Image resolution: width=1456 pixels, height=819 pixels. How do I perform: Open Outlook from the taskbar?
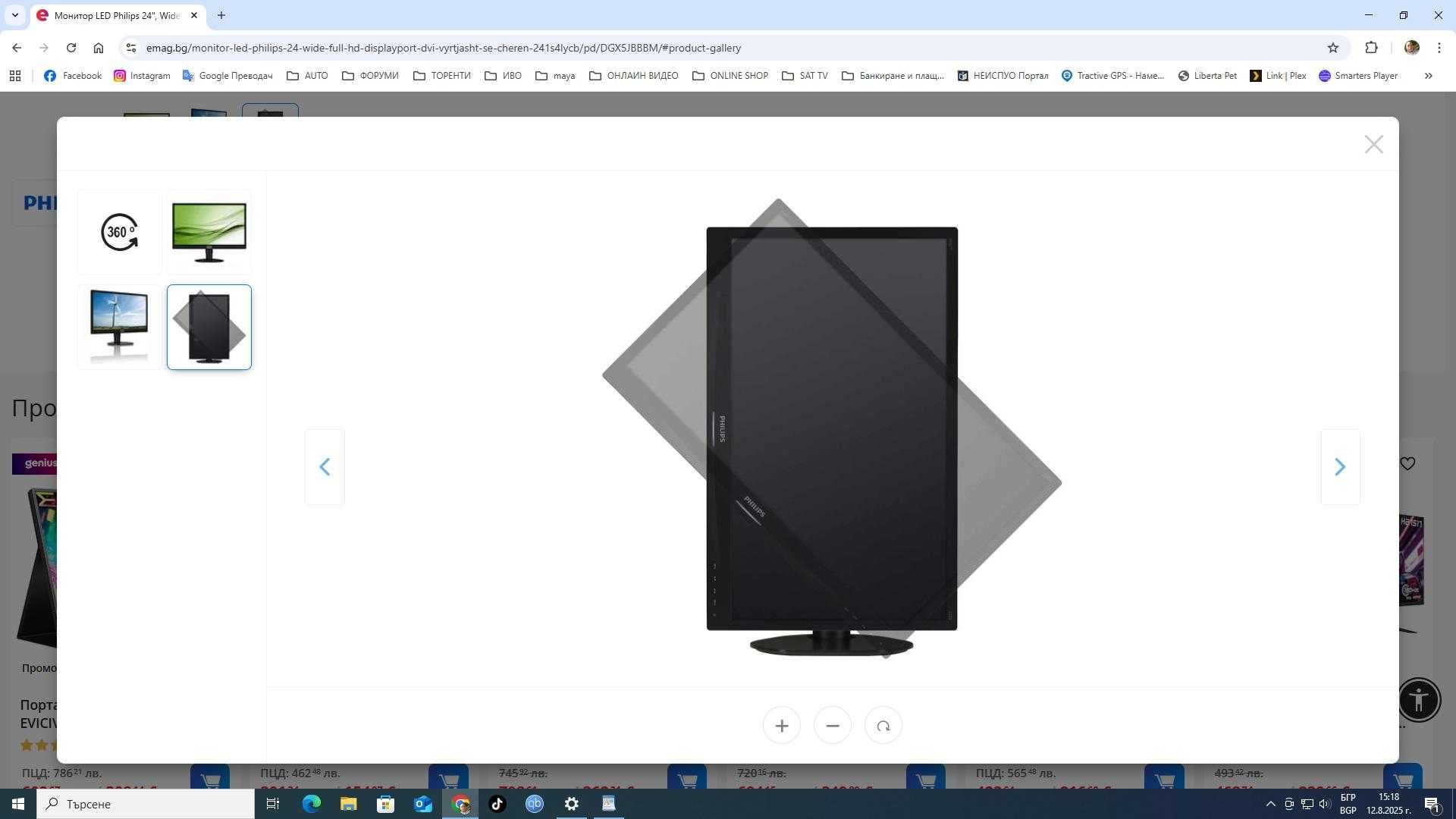coord(422,804)
